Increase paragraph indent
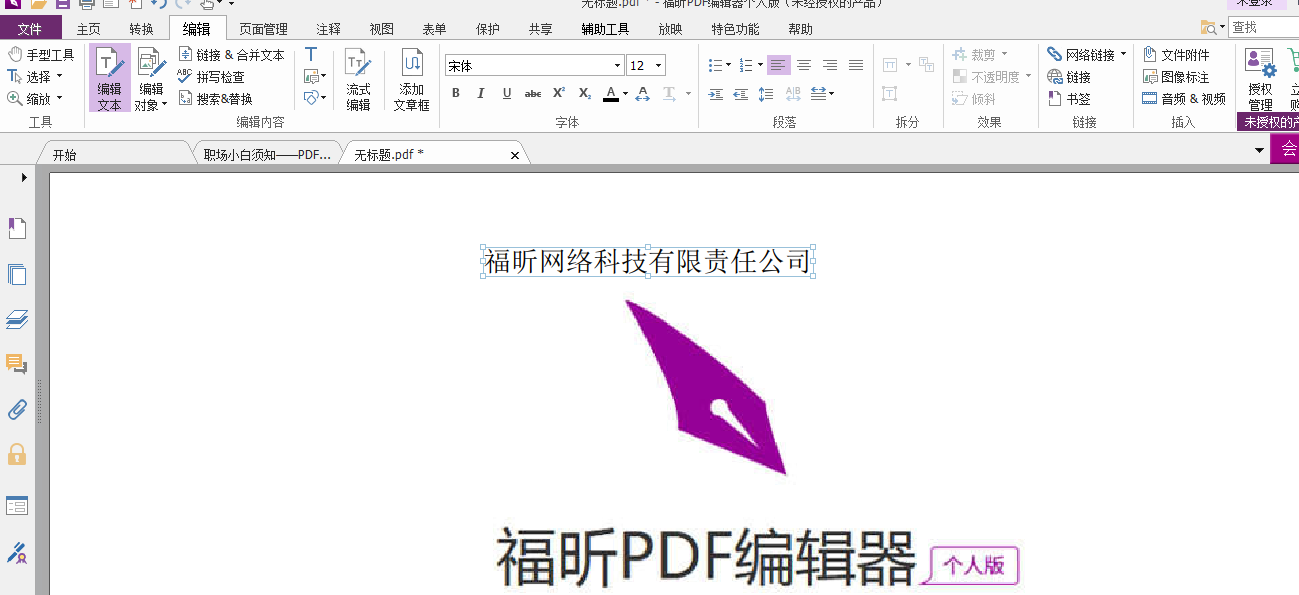 [x=716, y=94]
